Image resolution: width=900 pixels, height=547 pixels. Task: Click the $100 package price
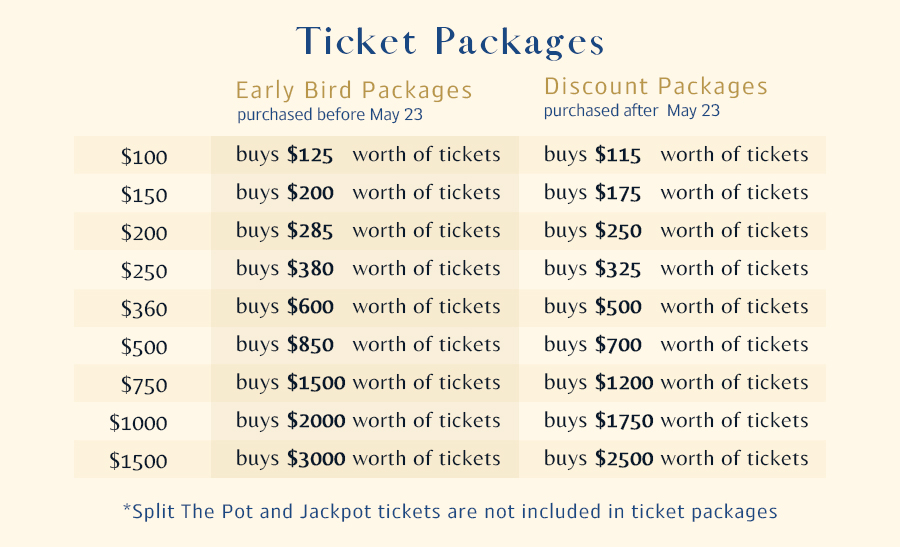click(x=144, y=157)
